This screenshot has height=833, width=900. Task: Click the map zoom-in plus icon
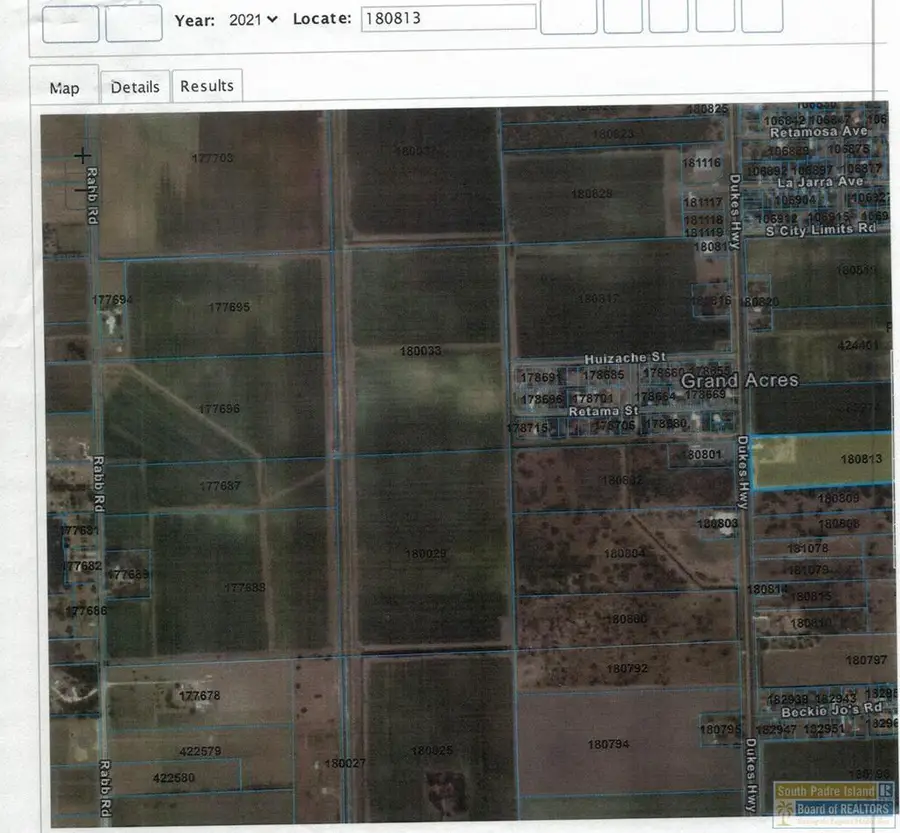pos(82,155)
